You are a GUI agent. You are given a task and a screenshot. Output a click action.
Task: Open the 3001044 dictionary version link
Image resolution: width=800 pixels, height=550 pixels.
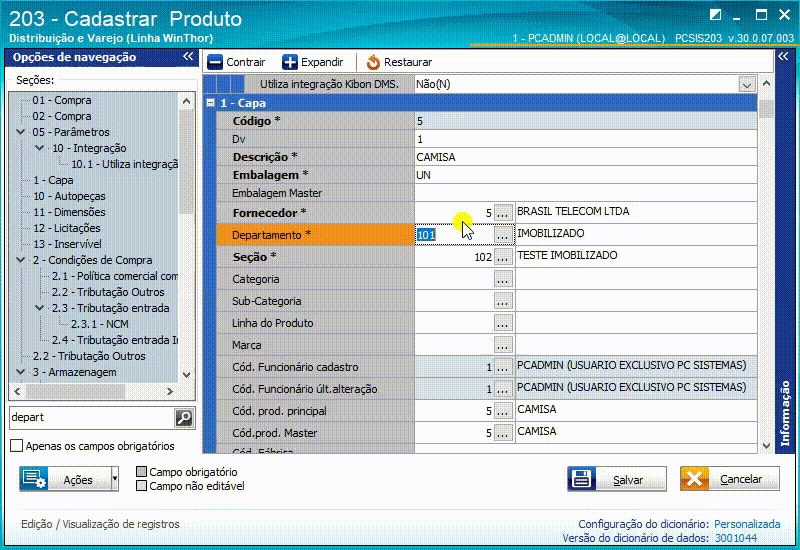(x=736, y=538)
